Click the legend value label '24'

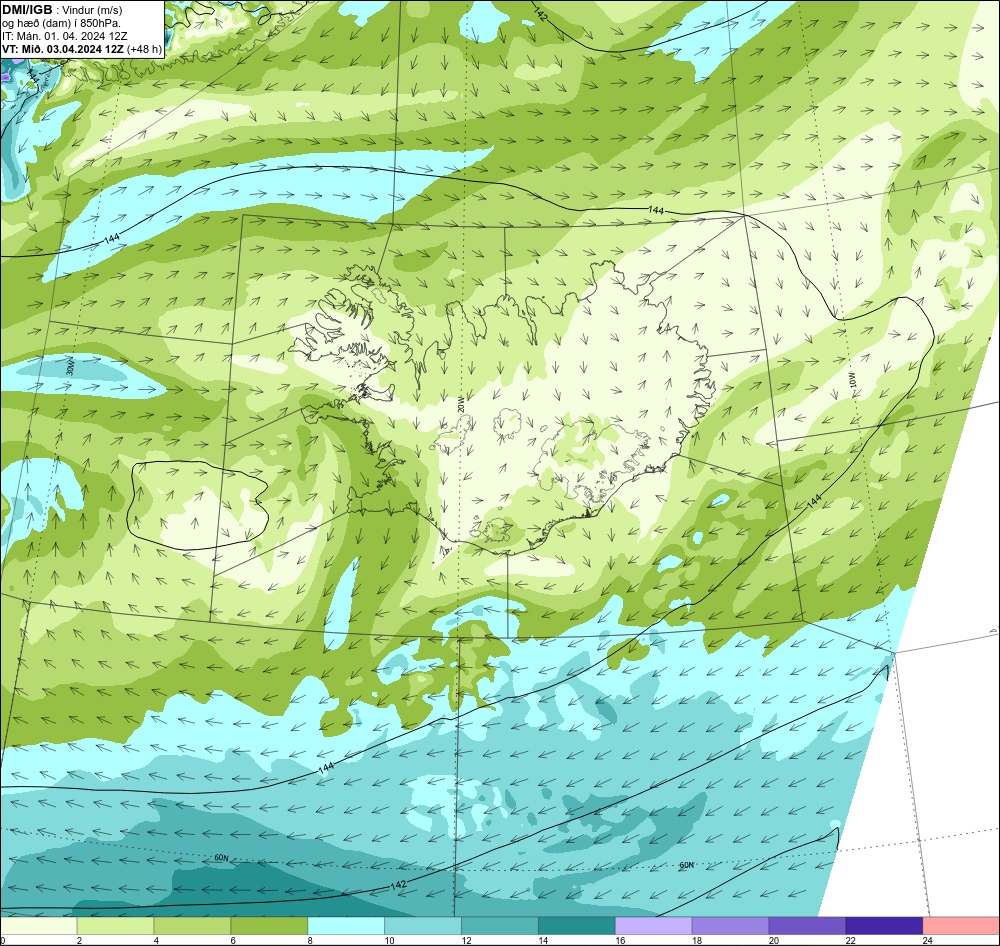tap(928, 940)
